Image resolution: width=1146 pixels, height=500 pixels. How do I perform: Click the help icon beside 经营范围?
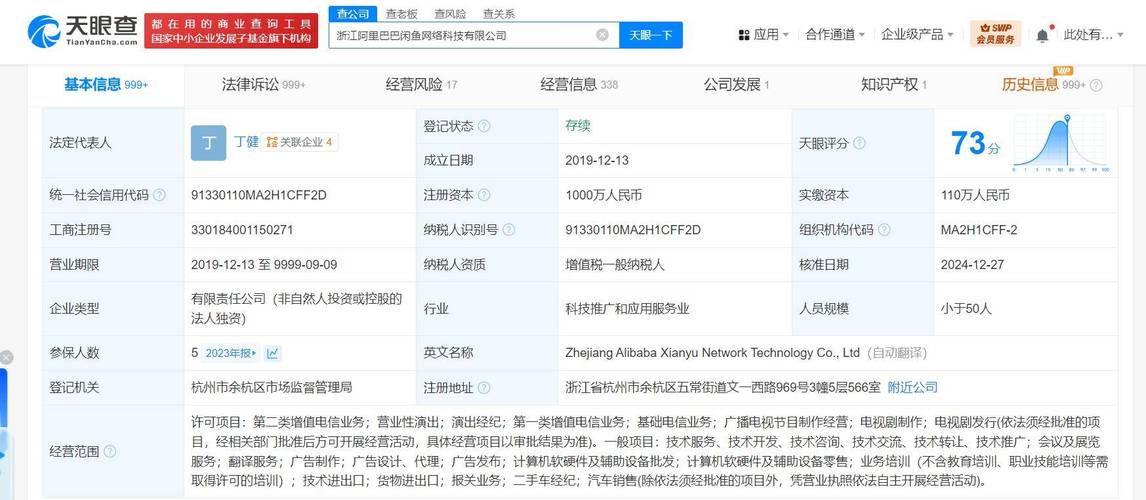pos(110,451)
